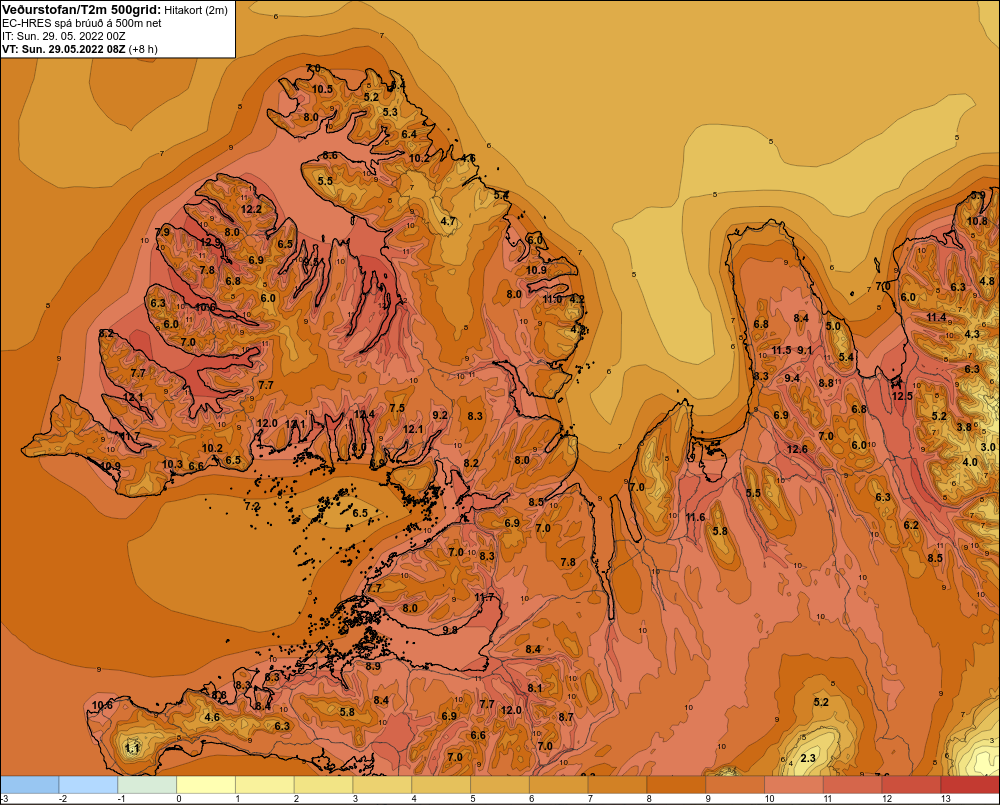
Task: Click the 'Hitakort (2m)' label
Action: [x=196, y=10]
